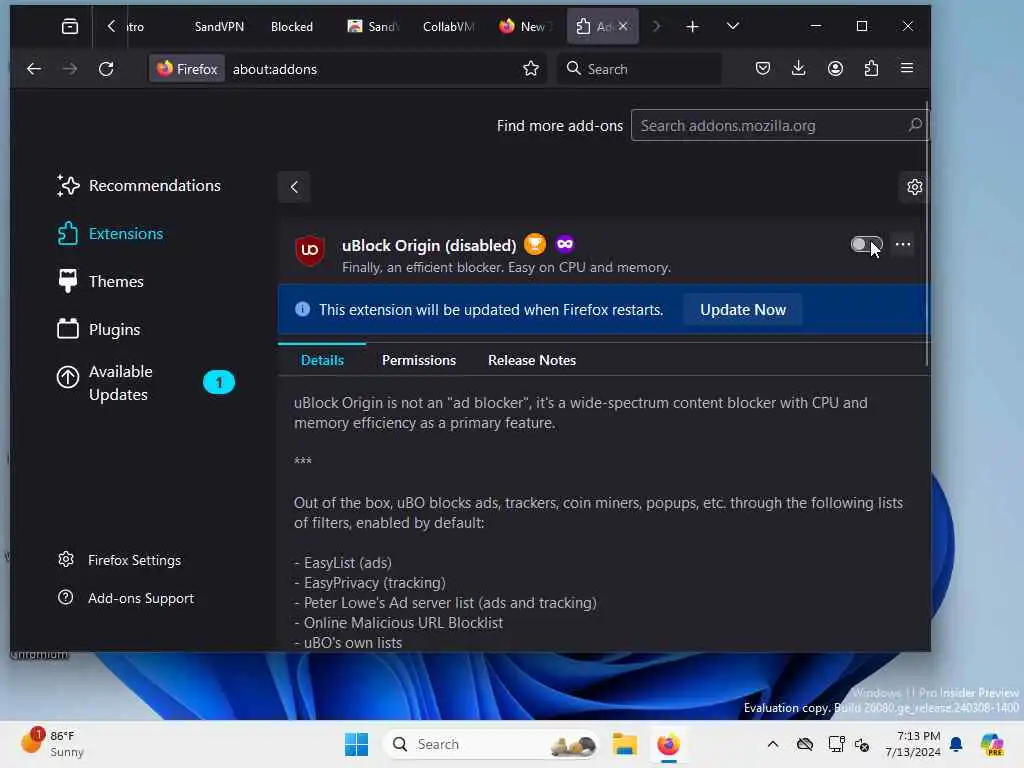Expand the list all tabs dropdown arrow
Viewport: 1024px width, 768px height.
point(733,26)
